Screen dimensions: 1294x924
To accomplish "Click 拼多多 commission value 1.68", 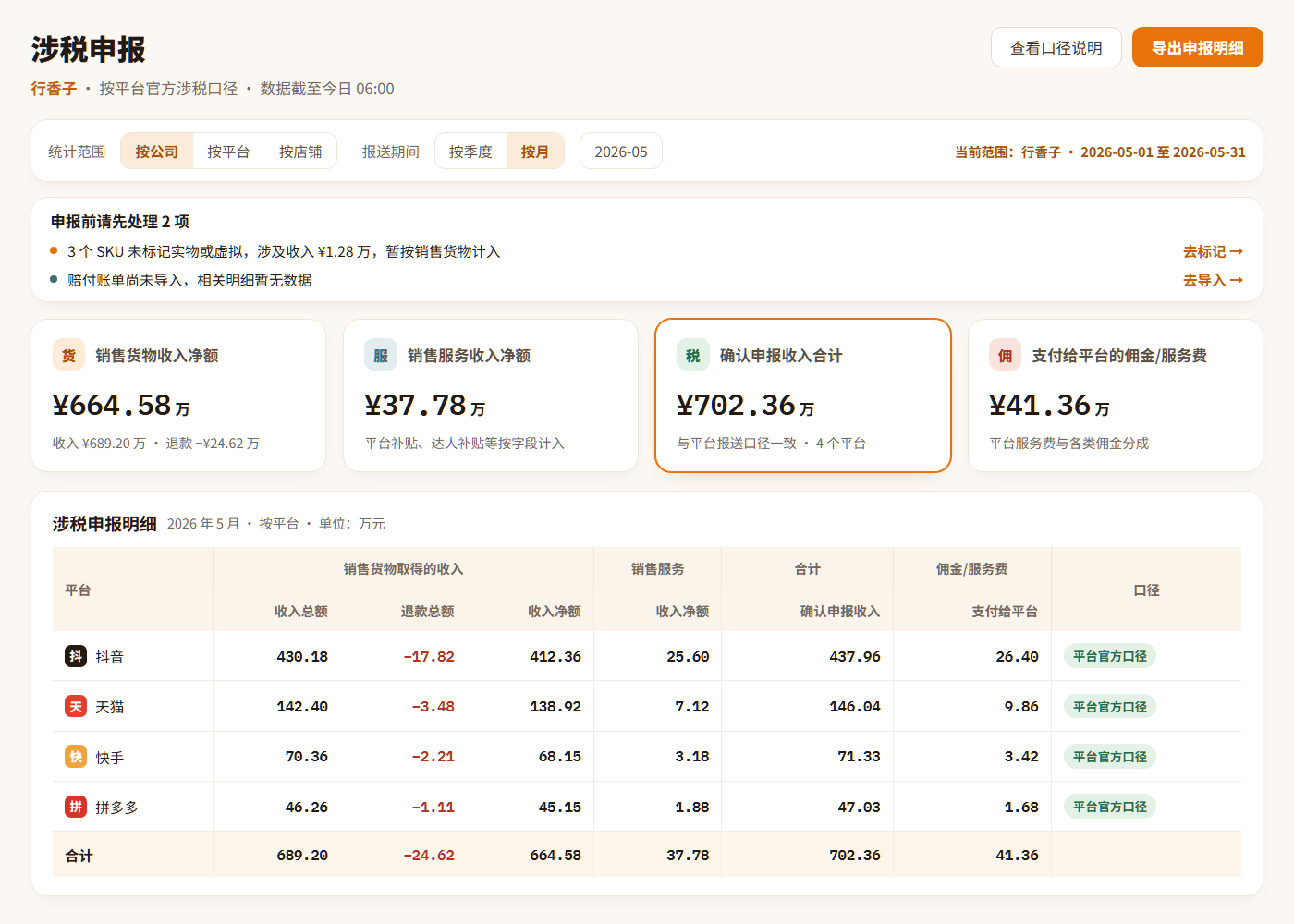I will point(1021,808).
